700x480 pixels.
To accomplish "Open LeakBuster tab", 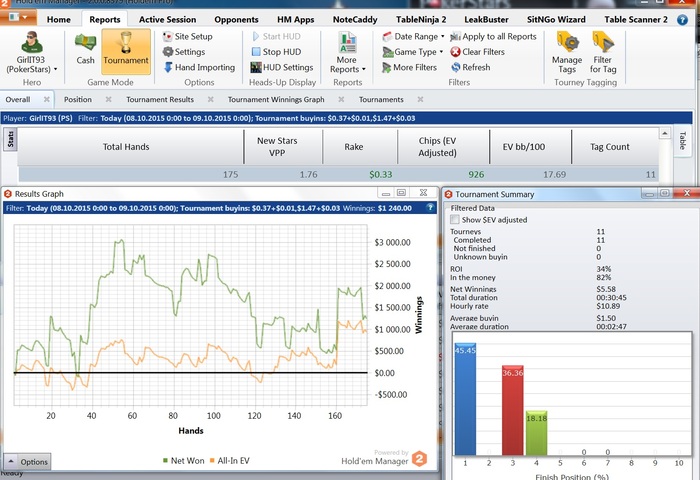I will (x=486, y=20).
